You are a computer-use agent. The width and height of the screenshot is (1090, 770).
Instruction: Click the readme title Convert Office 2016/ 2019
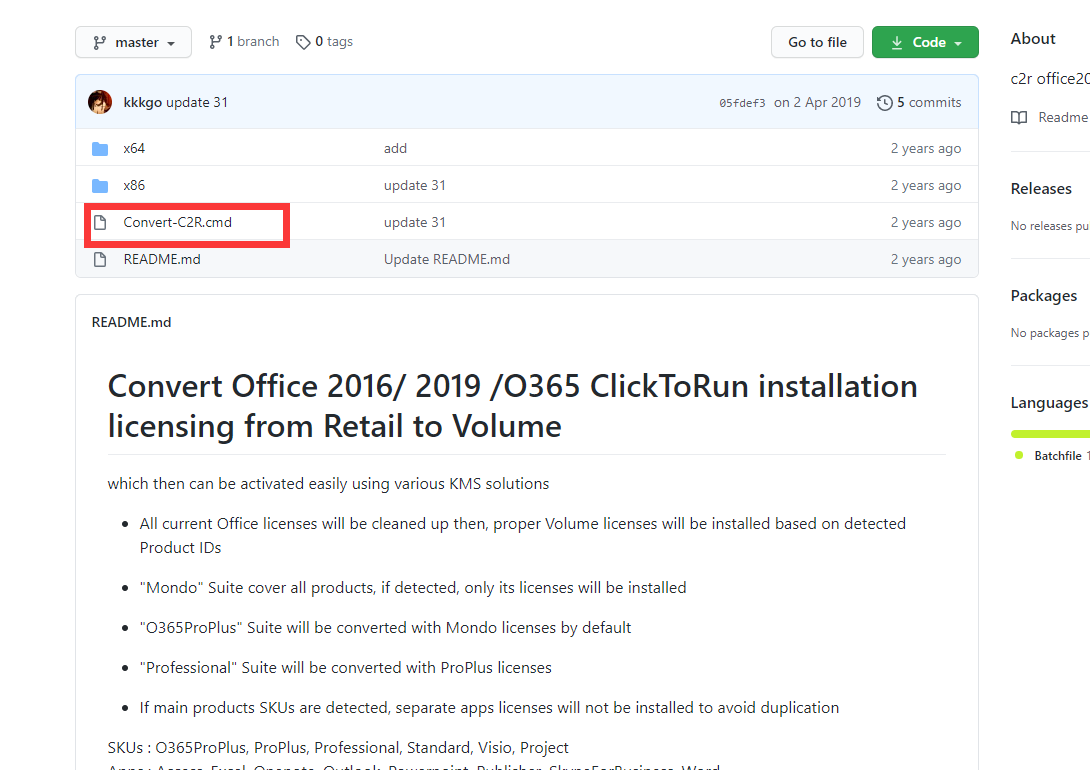coord(512,406)
